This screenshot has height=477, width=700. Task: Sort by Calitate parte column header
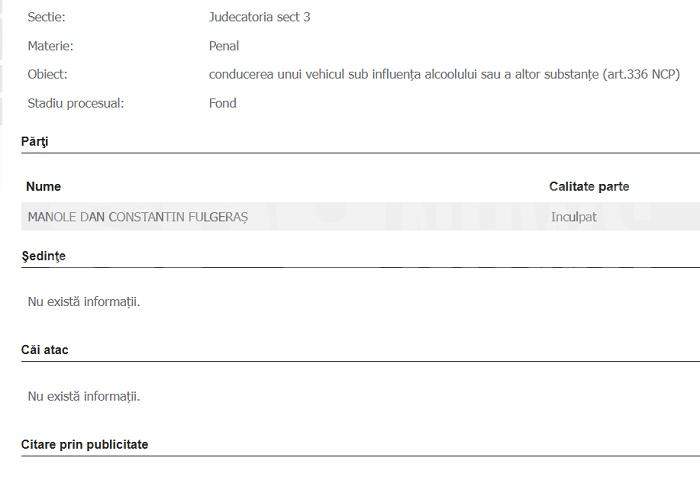click(589, 187)
